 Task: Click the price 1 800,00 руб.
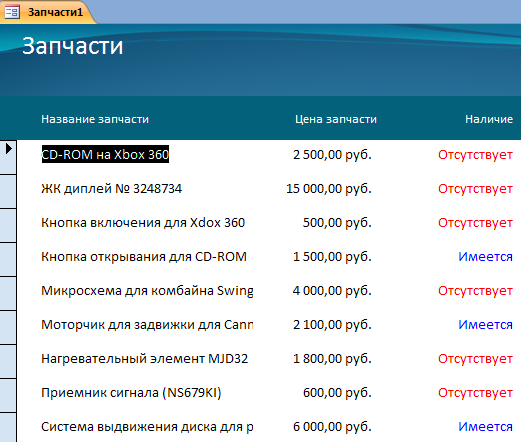[332, 359]
